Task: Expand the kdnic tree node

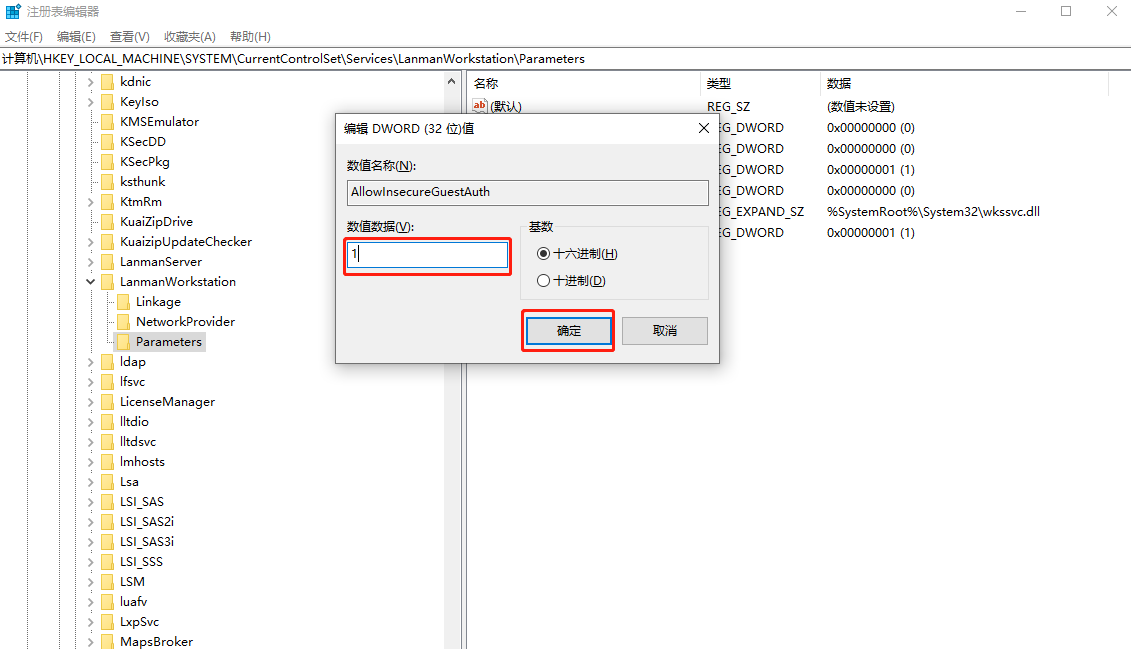Action: pos(91,82)
